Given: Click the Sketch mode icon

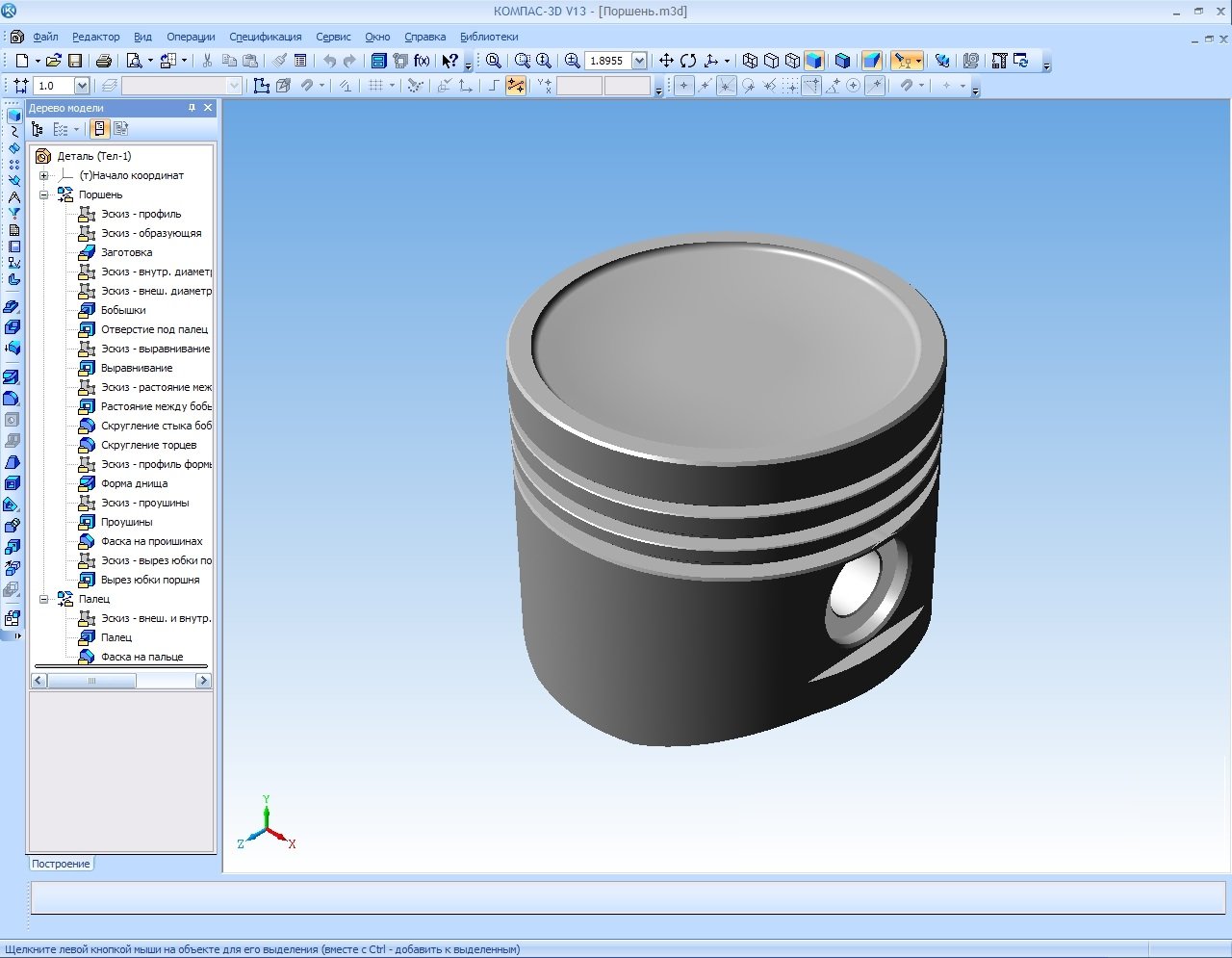Looking at the screenshot, I should 261,86.
